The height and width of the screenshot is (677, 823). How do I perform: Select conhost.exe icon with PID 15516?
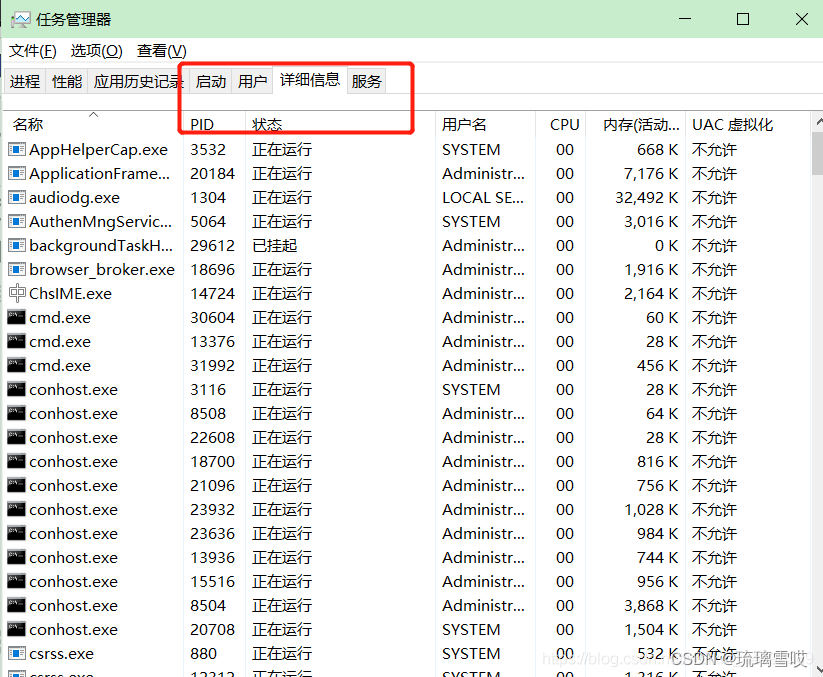point(16,581)
